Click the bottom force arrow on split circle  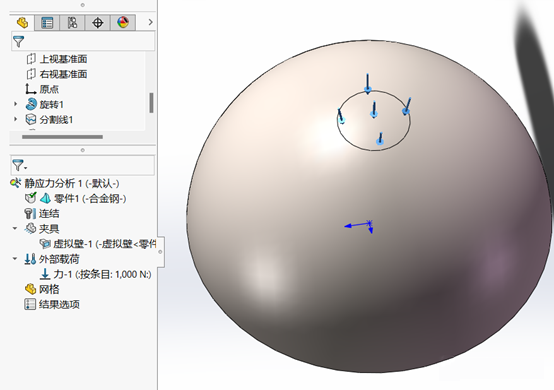pyautogui.click(x=380, y=138)
